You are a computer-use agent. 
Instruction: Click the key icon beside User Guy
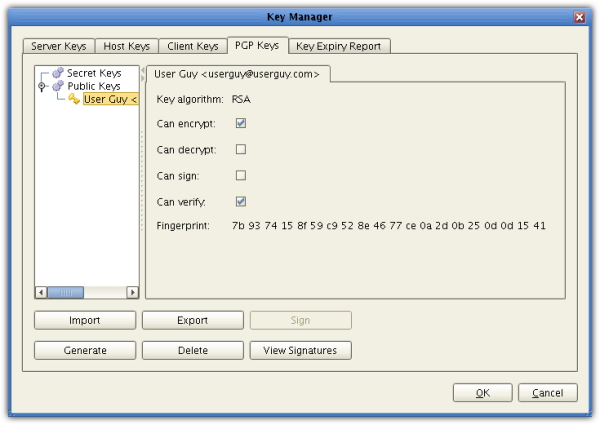click(74, 100)
